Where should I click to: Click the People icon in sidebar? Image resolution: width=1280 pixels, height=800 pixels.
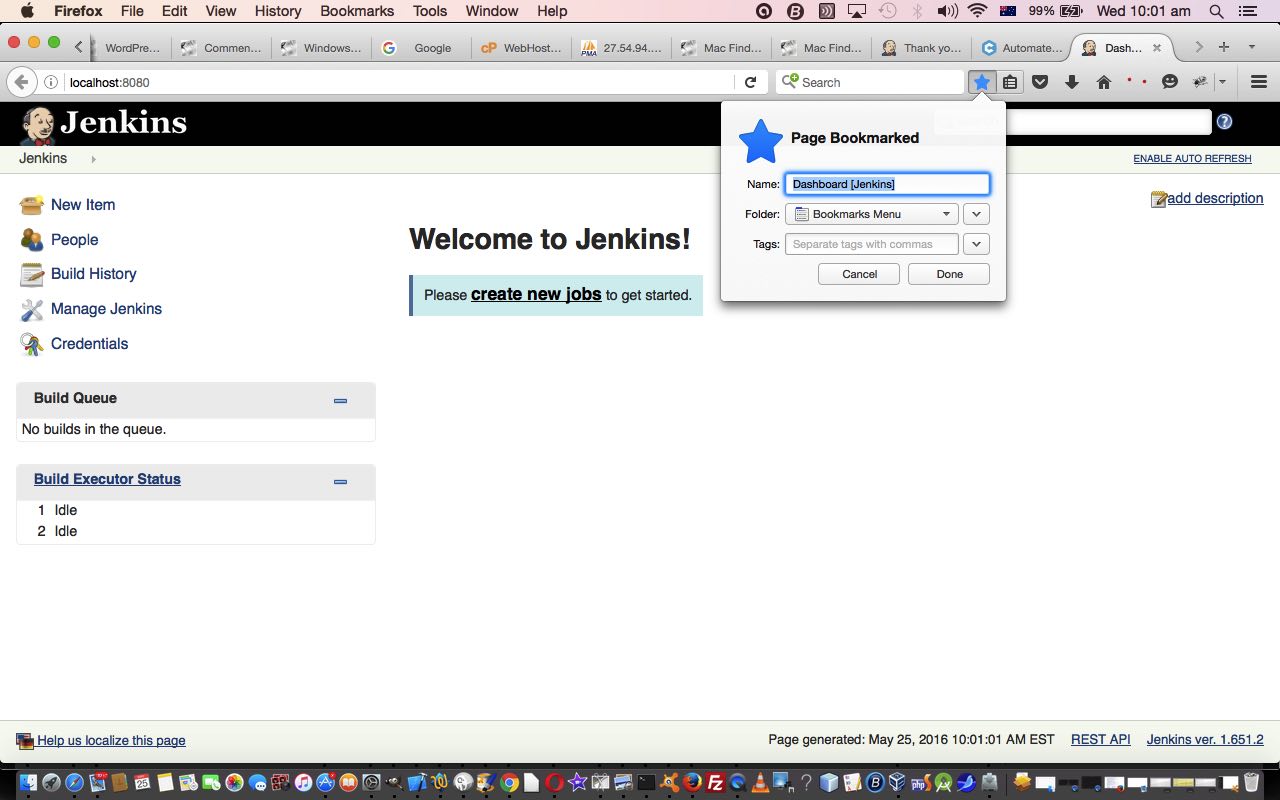32,240
